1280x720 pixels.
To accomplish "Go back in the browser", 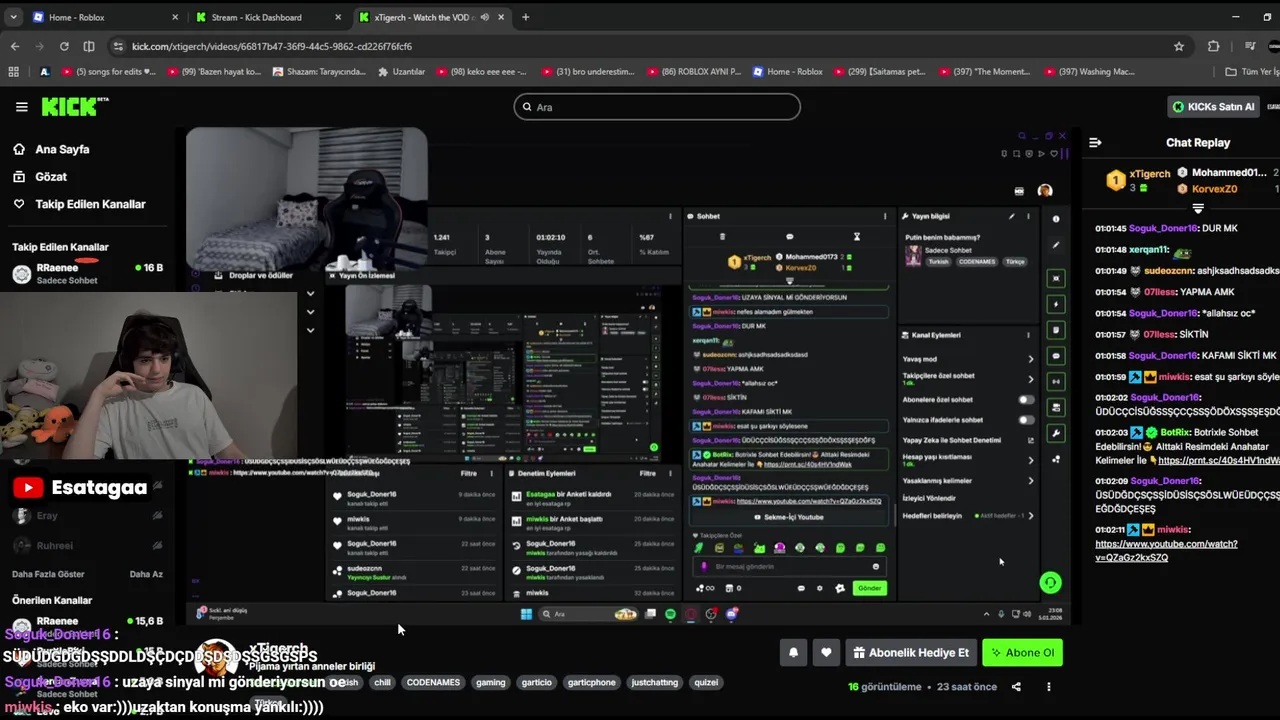I will click(x=14, y=46).
